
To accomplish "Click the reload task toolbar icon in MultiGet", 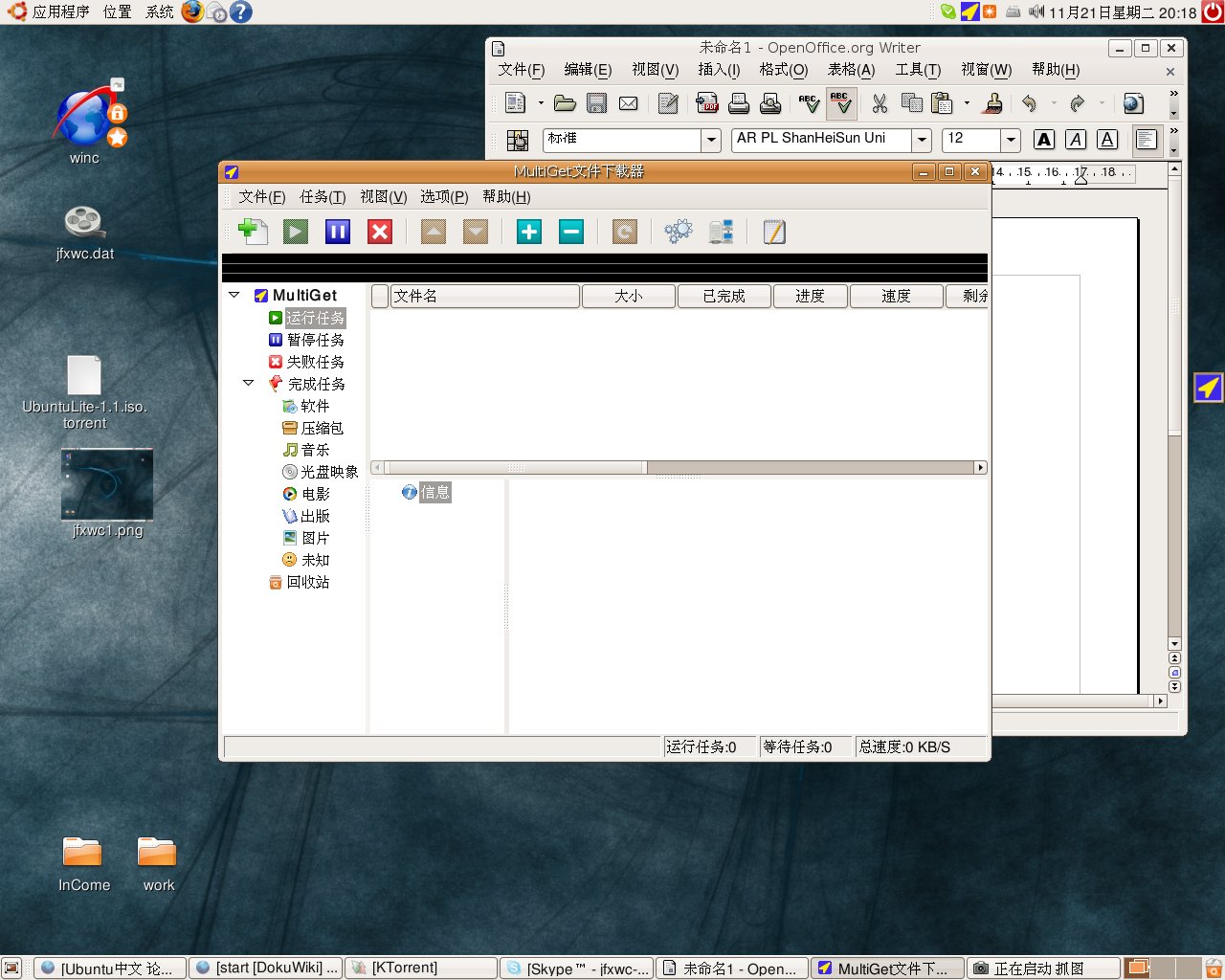I will [625, 232].
